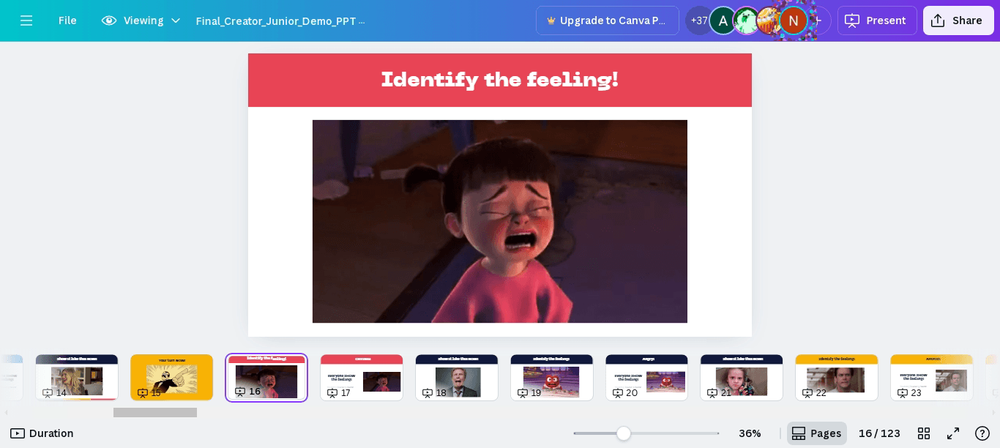Open grid view of all pages

click(923, 433)
